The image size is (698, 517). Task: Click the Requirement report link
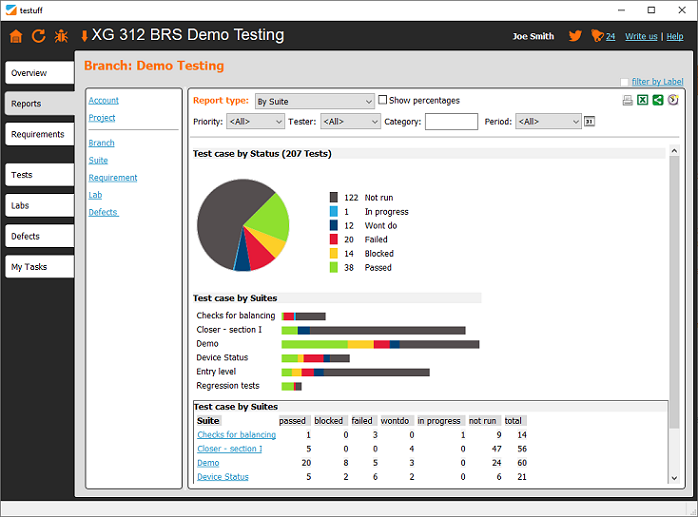point(113,178)
